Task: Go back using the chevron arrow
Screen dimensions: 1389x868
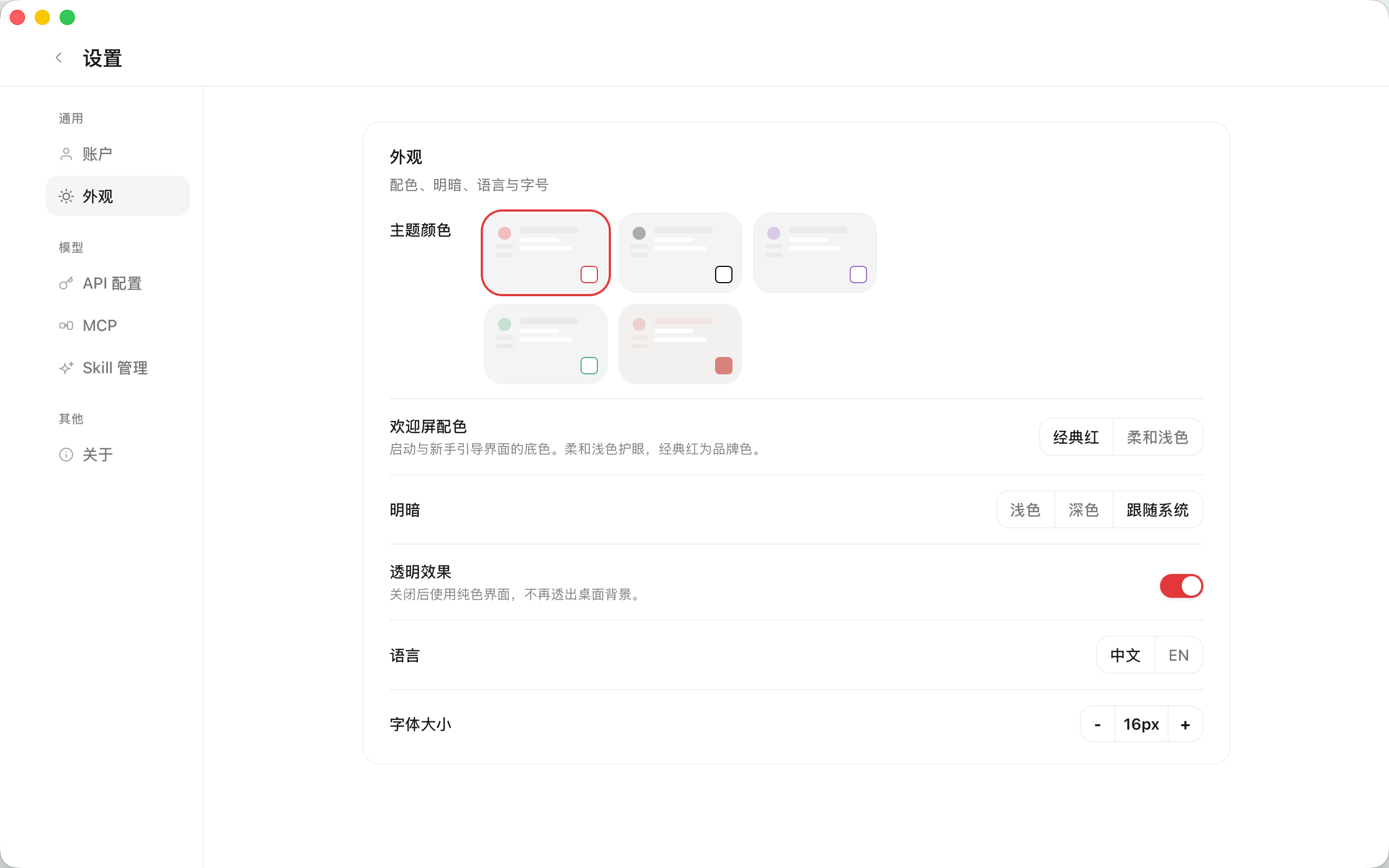Action: tap(59, 58)
